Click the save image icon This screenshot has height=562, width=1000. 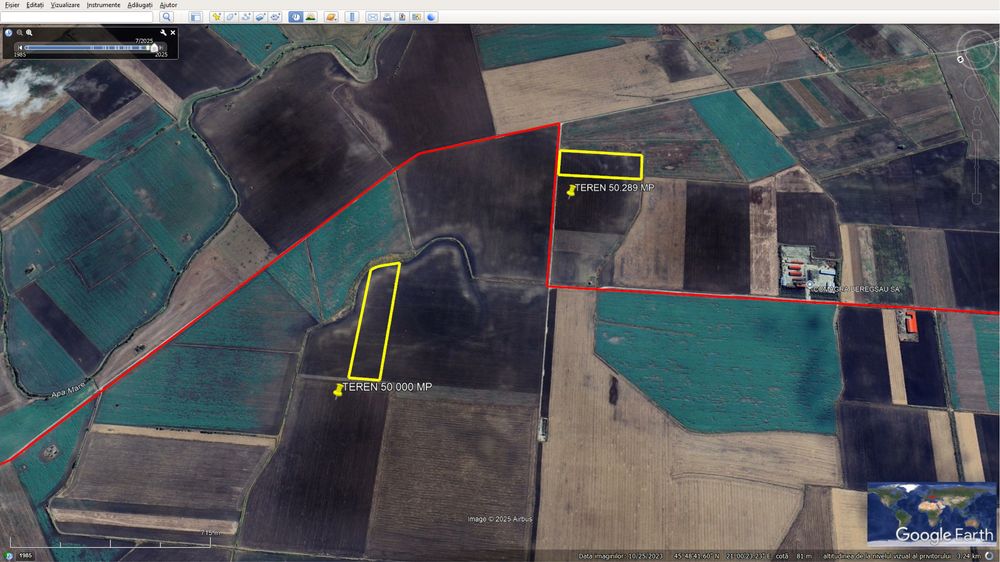(x=402, y=17)
